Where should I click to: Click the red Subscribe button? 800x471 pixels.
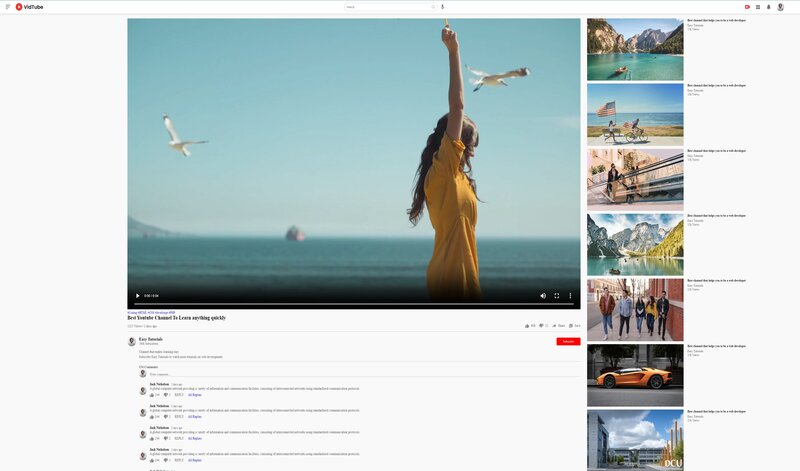pos(568,342)
